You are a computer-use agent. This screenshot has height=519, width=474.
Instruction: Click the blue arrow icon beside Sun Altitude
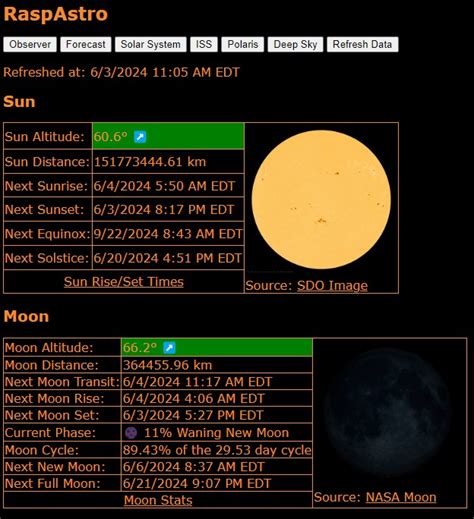tap(140, 137)
